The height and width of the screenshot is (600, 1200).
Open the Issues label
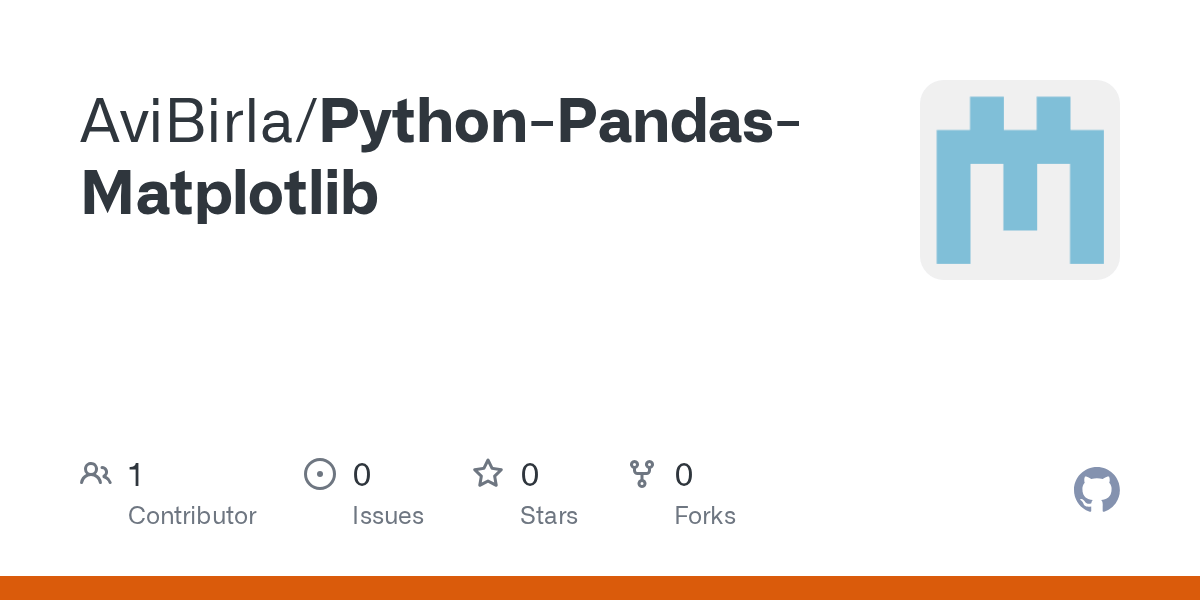(x=388, y=516)
